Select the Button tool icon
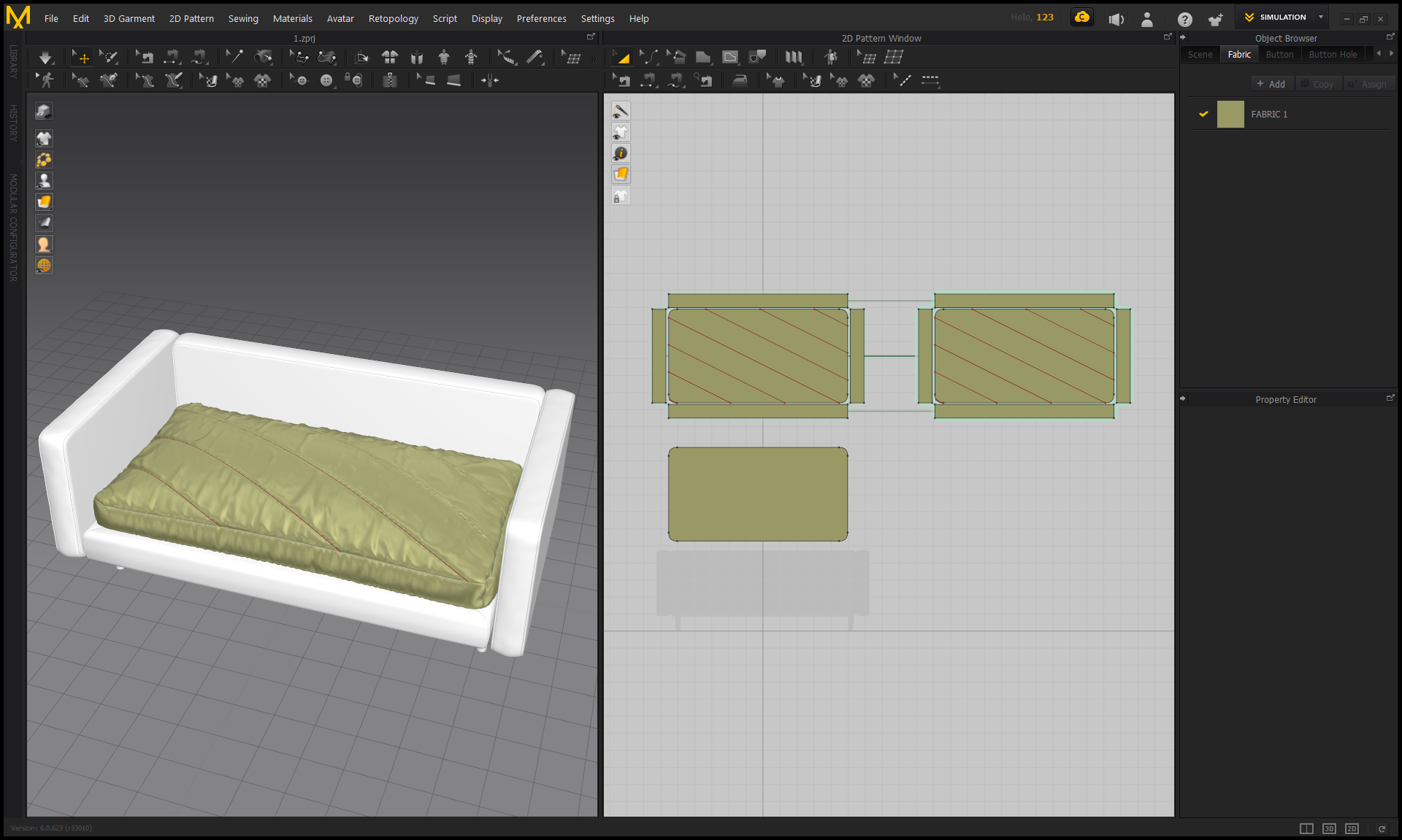1402x840 pixels. pyautogui.click(x=326, y=80)
